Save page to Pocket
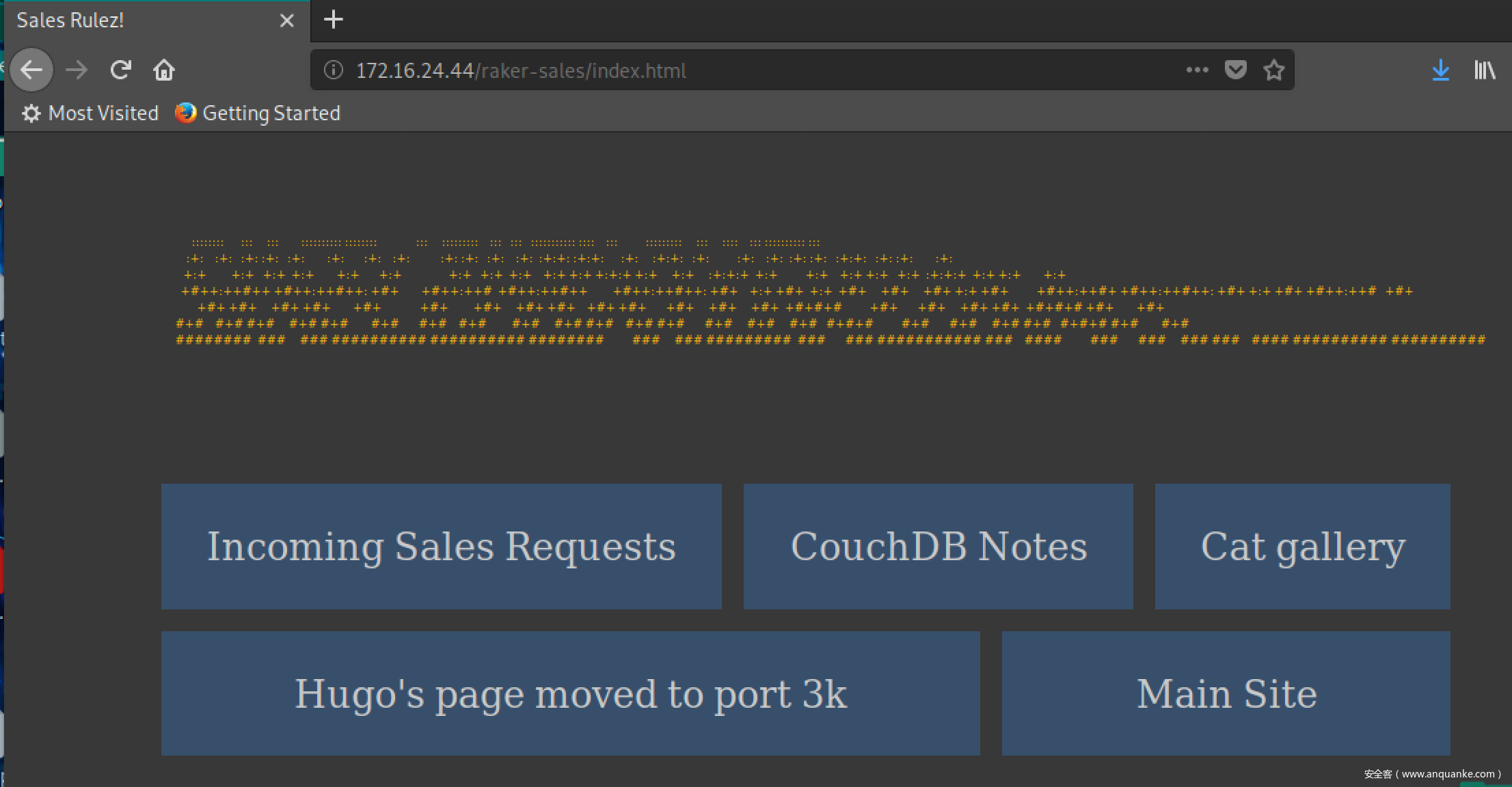 pos(1235,70)
